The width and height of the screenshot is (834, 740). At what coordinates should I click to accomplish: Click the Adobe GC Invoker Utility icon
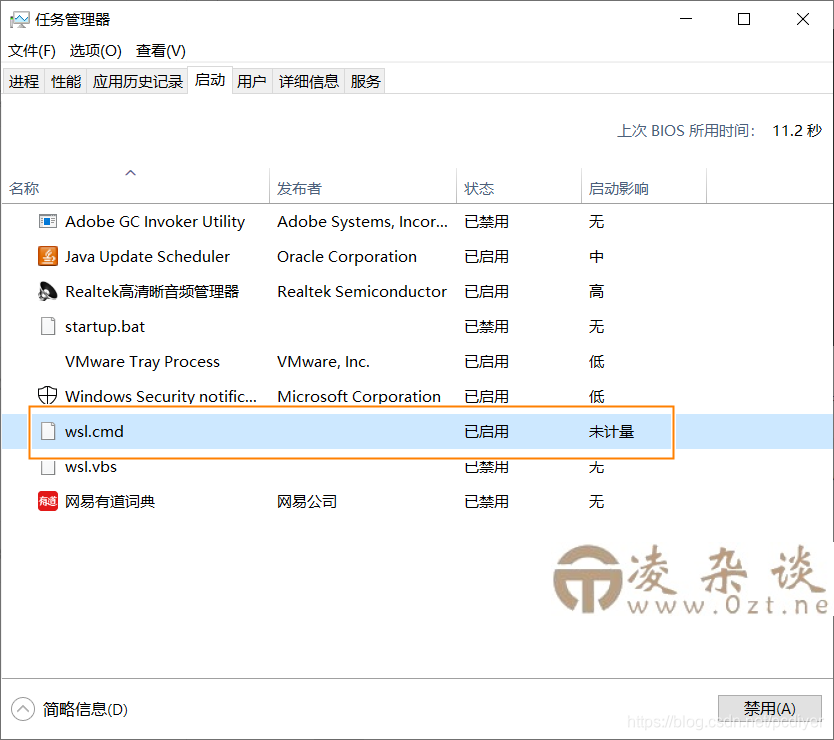pyautogui.click(x=48, y=221)
